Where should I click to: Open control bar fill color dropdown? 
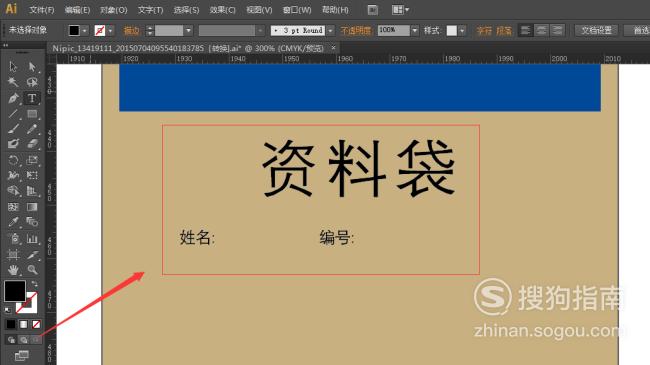[85, 31]
